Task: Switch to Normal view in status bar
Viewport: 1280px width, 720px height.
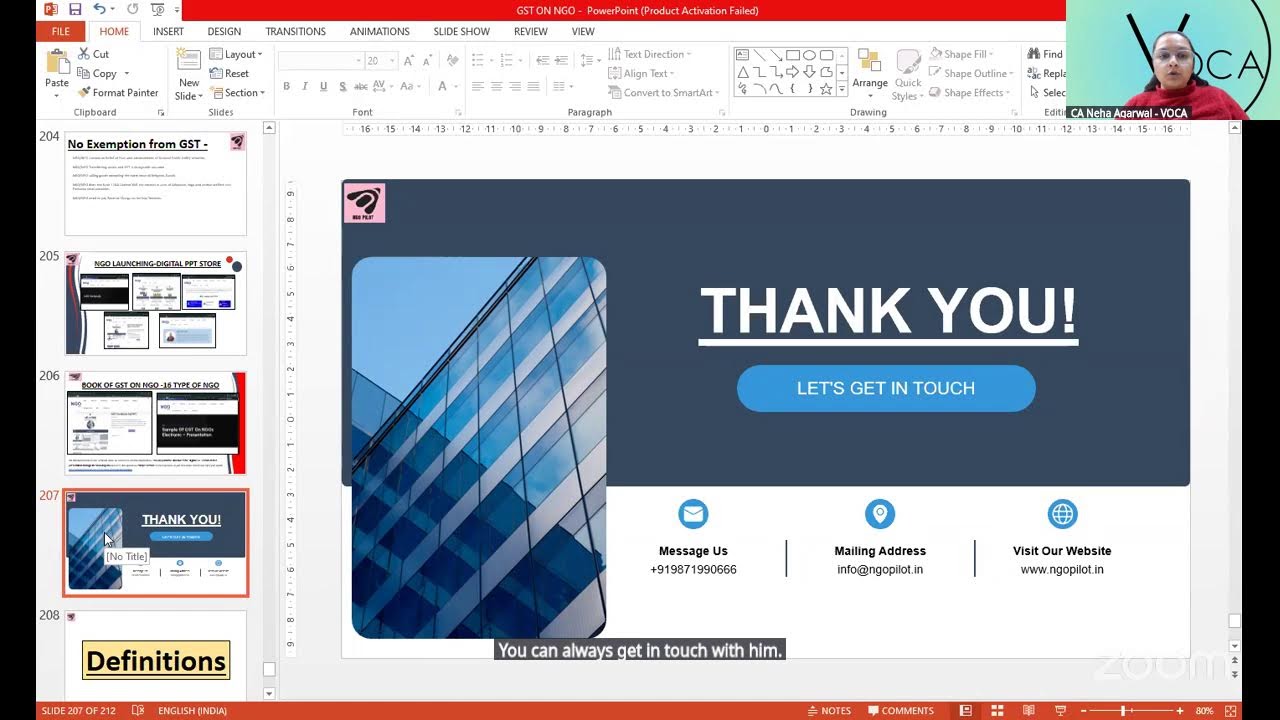Action: click(965, 711)
